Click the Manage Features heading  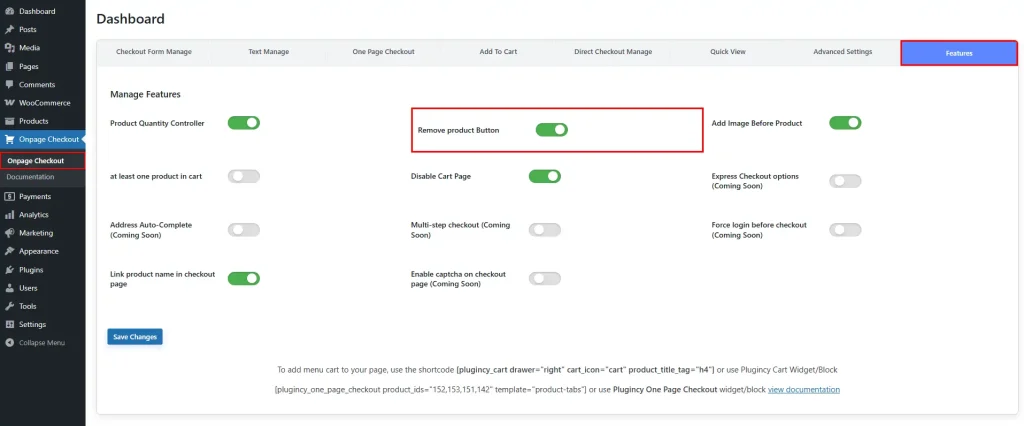coord(145,94)
